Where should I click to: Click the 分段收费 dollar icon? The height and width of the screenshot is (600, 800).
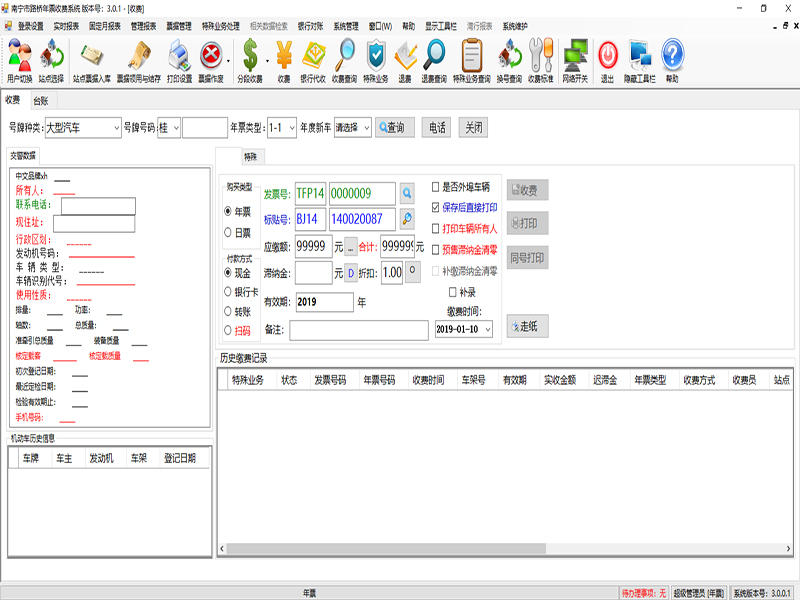click(x=250, y=60)
